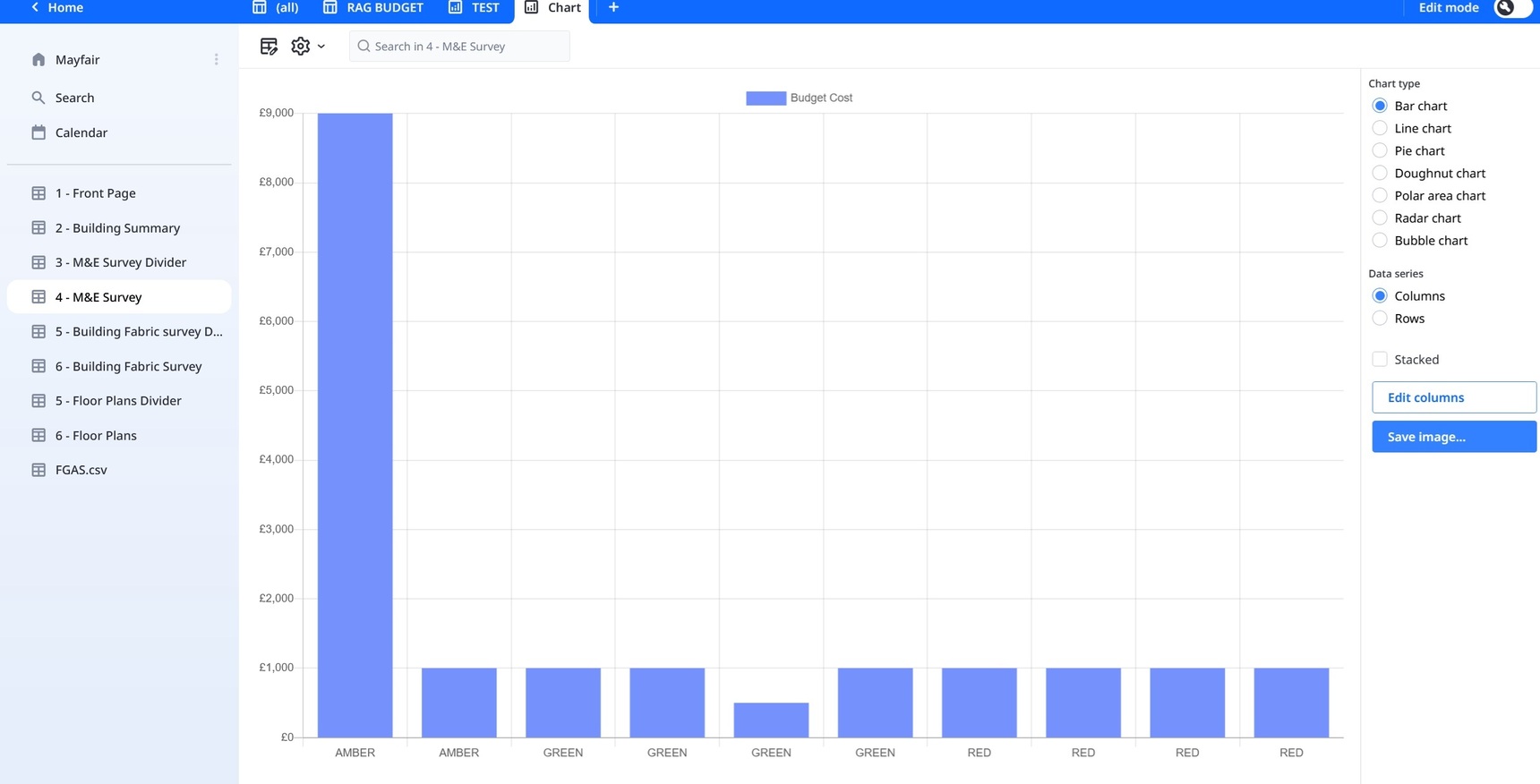Click the Search magnifier icon in sidebar
This screenshot has height=784, width=1540.
pos(38,98)
